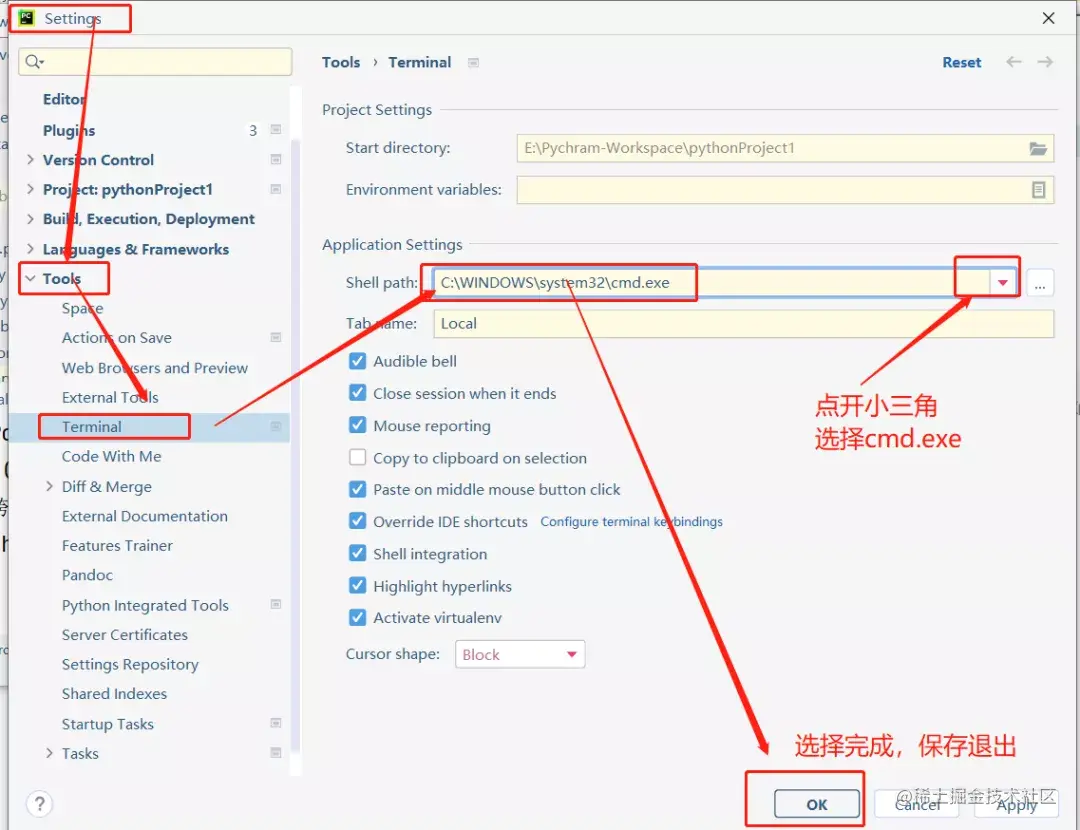The height and width of the screenshot is (830, 1080).
Task: Select Plugins in settings tree
Action: click(x=69, y=130)
